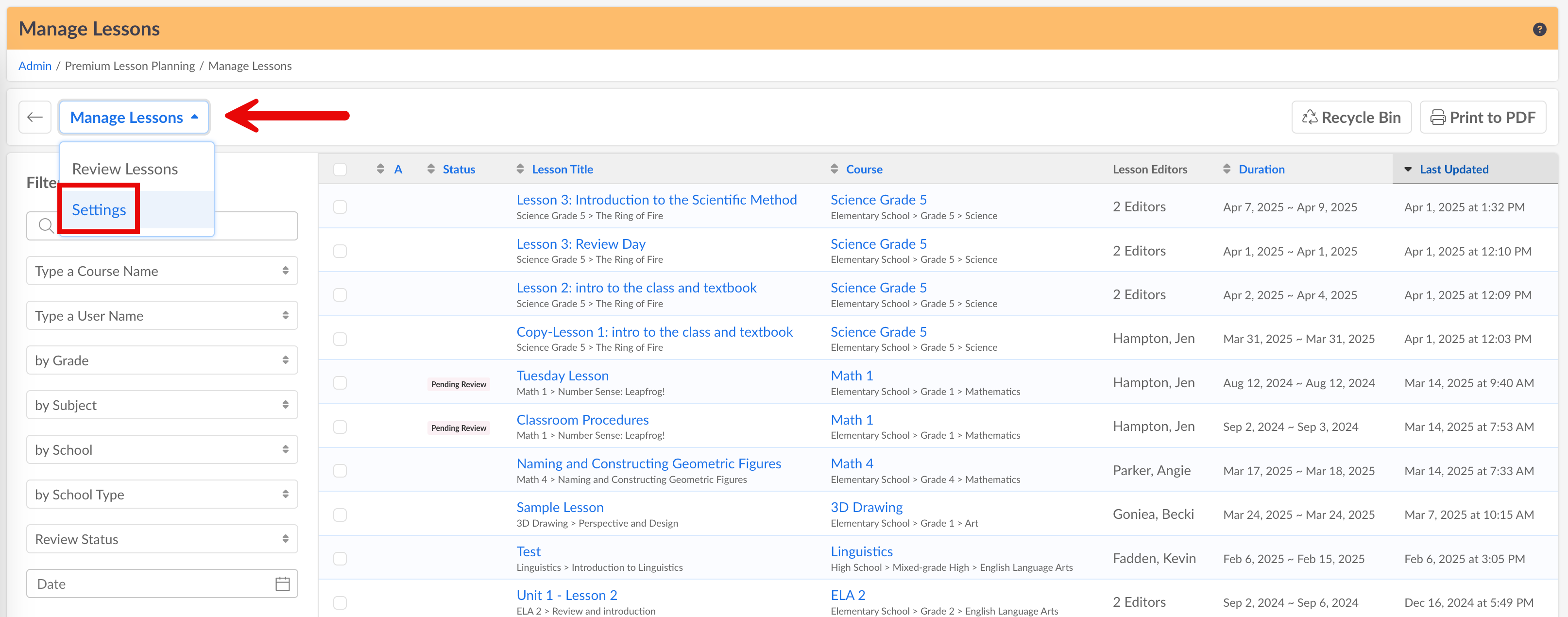Sort by Status column arrows
The height and width of the screenshot is (617, 1568).
[x=431, y=170]
